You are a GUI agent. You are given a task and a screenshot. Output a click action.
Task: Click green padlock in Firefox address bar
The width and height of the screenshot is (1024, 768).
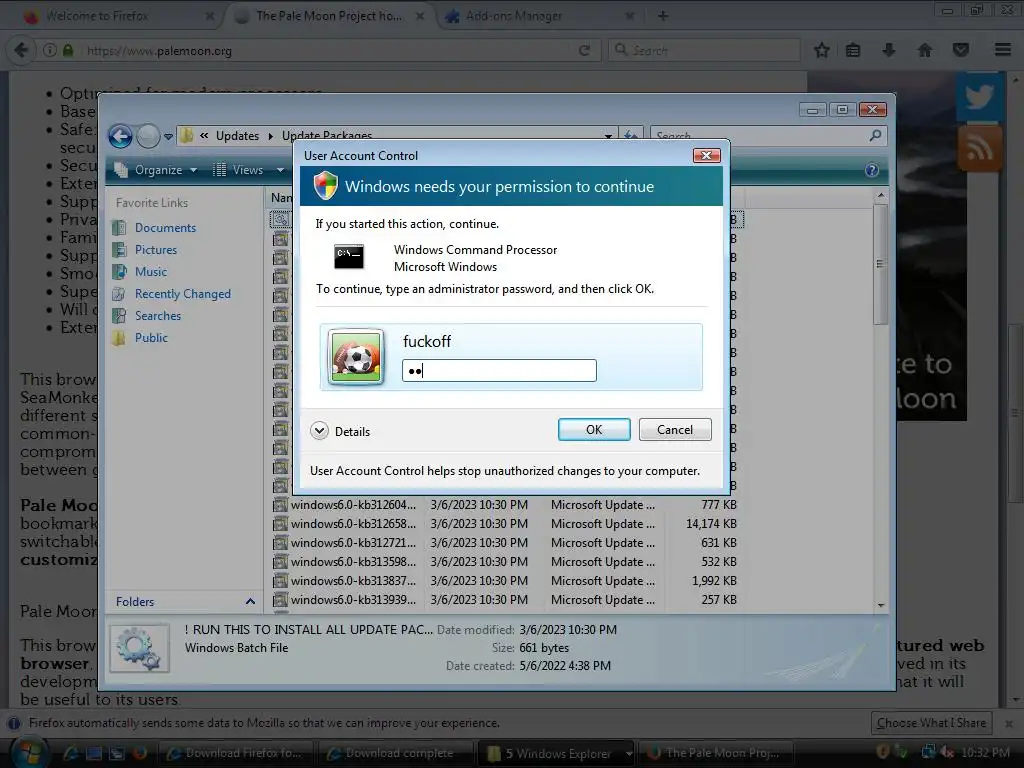(x=68, y=50)
